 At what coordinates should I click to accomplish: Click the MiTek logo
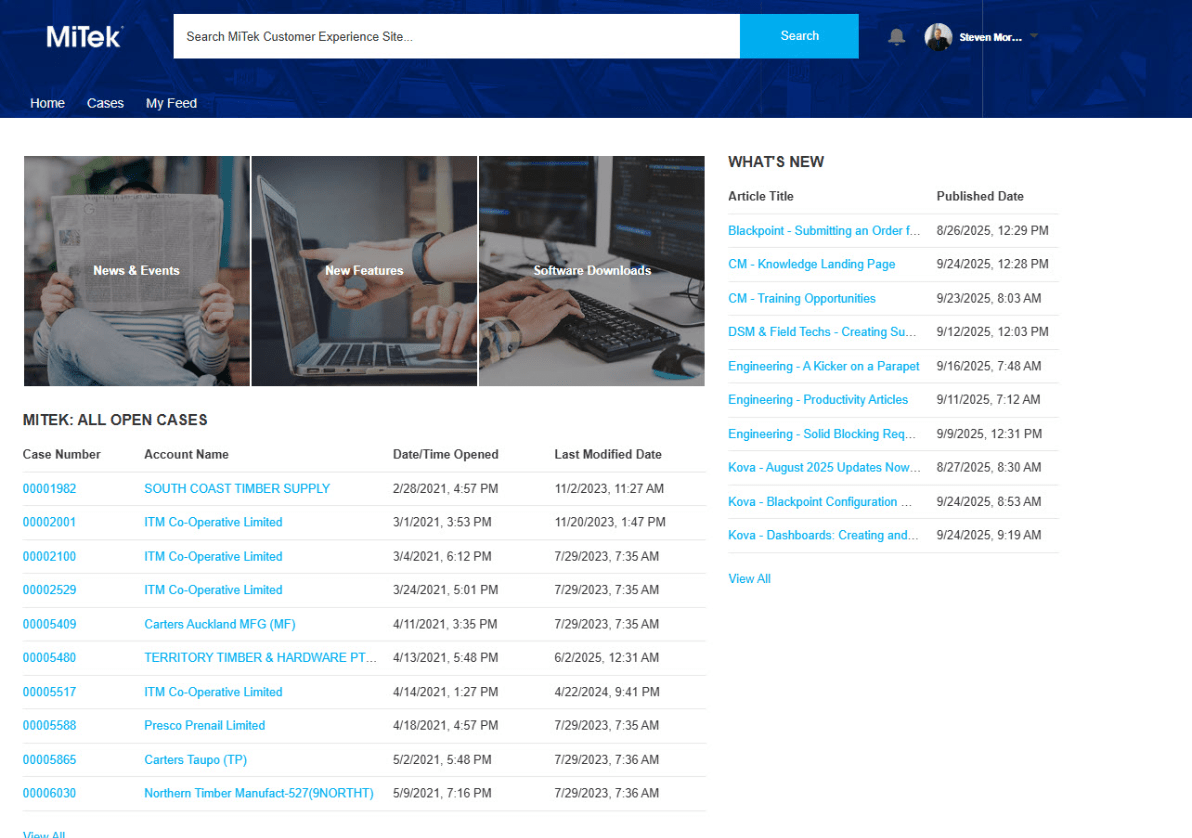[84, 37]
